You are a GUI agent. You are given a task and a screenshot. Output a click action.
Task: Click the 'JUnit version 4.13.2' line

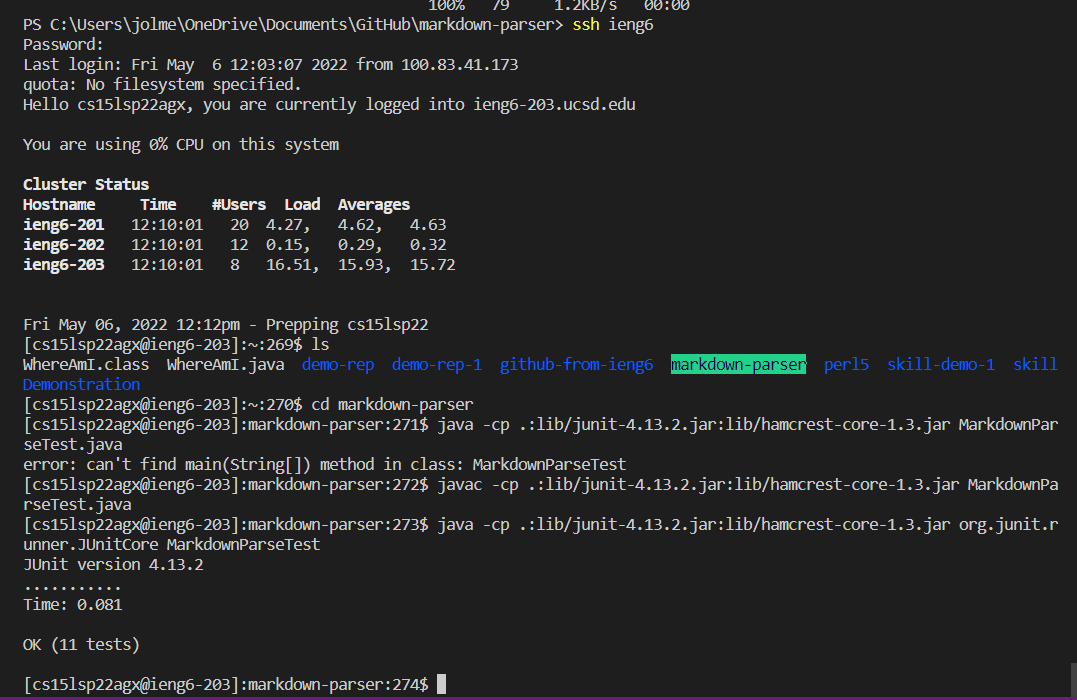pos(113,565)
